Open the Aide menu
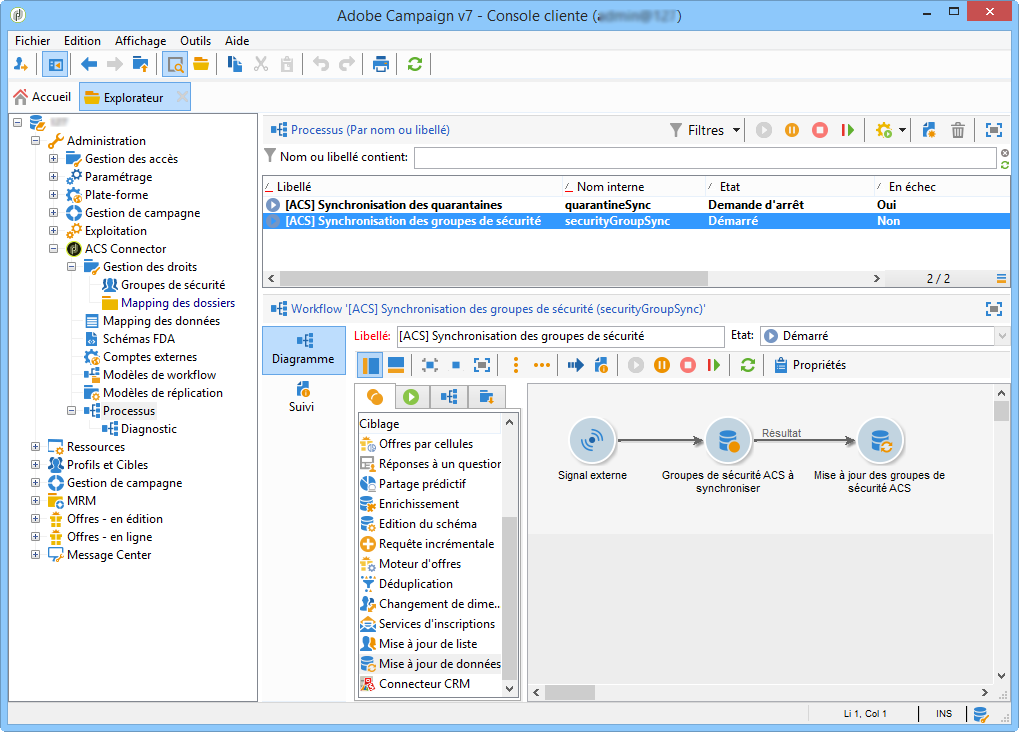Screen dimensions: 1029x744 click(x=237, y=41)
